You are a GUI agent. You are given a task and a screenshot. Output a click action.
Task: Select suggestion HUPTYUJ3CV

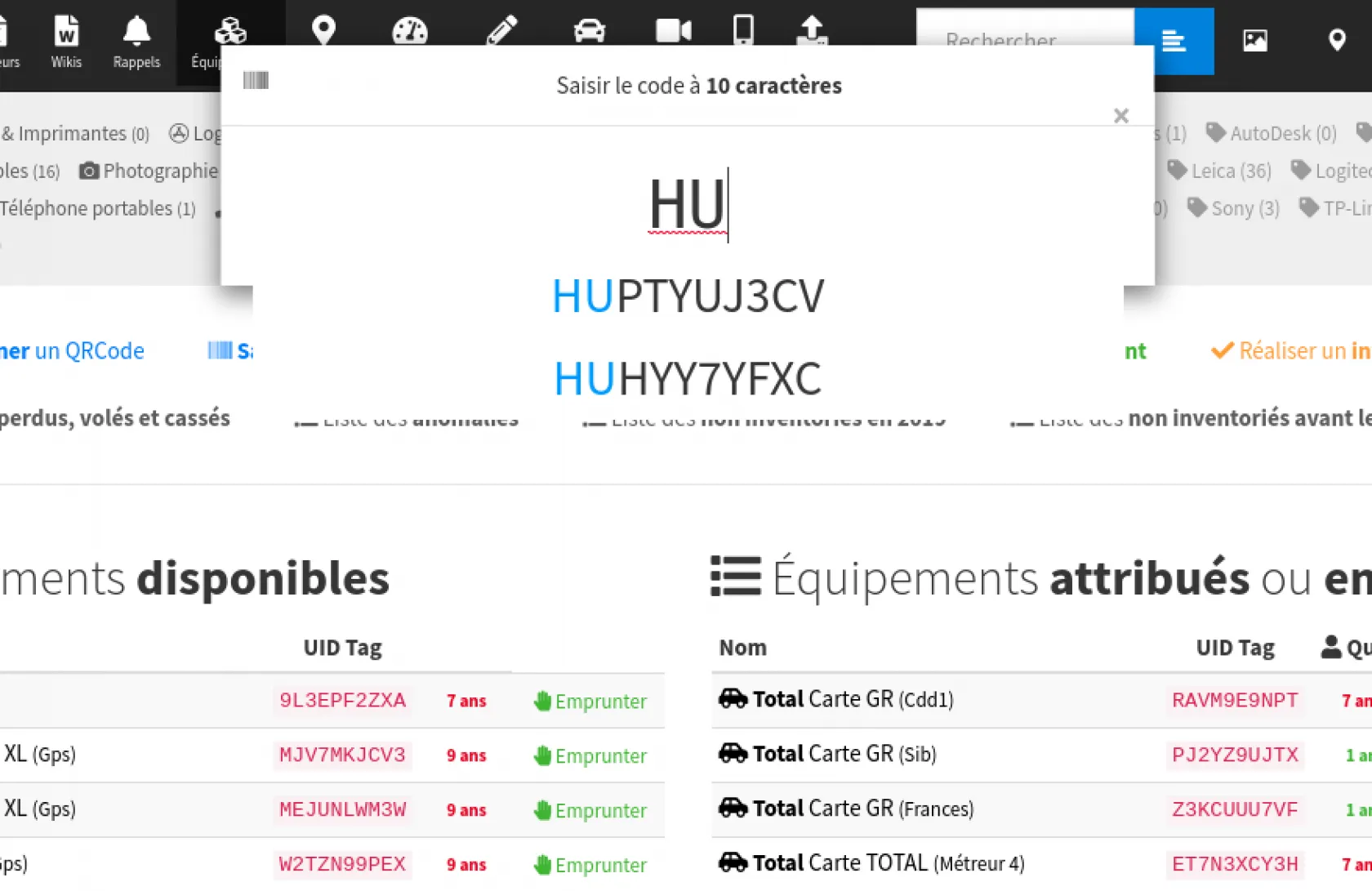click(x=688, y=296)
